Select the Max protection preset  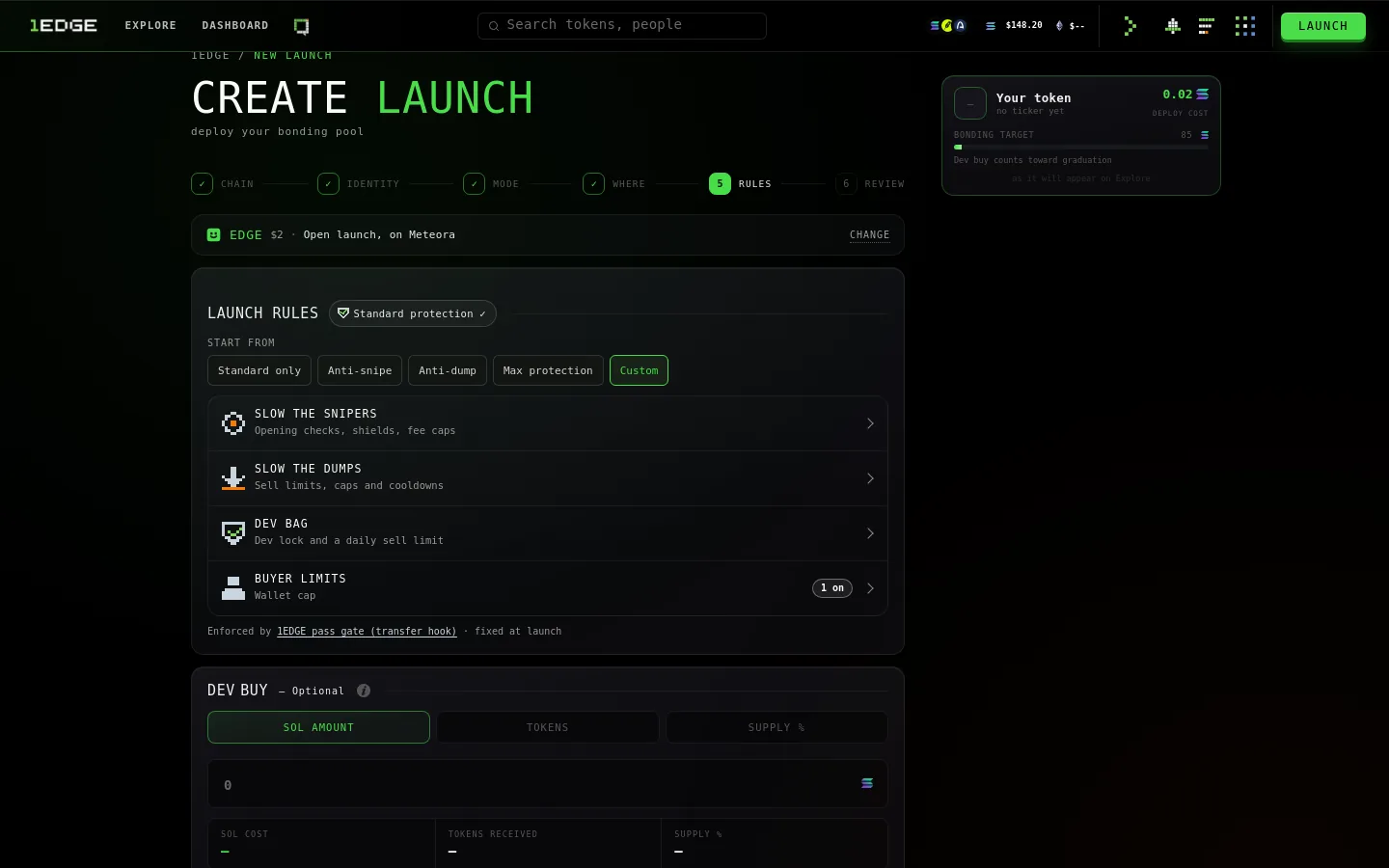(548, 370)
